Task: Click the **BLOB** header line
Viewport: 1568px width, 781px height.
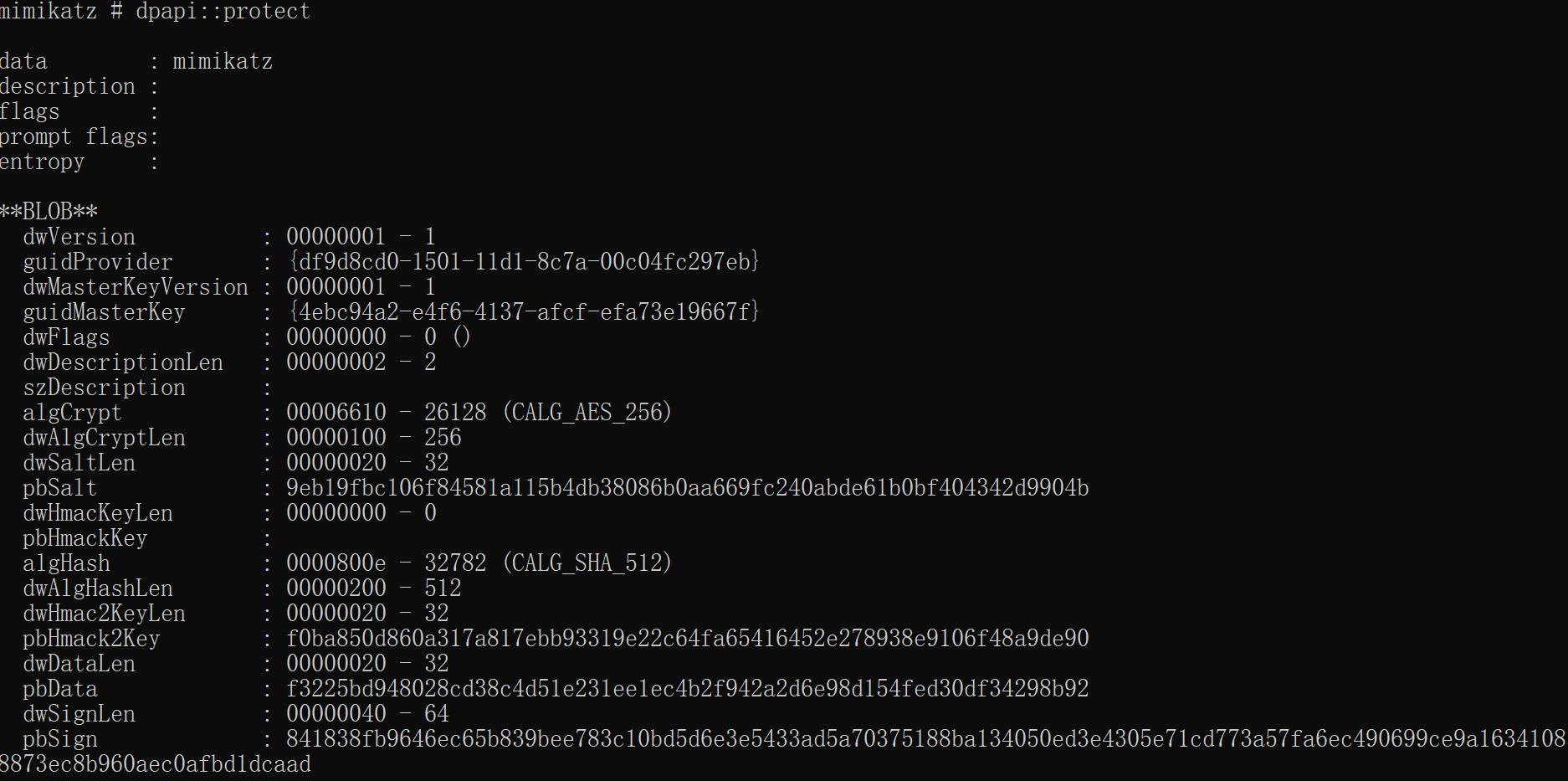Action: 49,212
